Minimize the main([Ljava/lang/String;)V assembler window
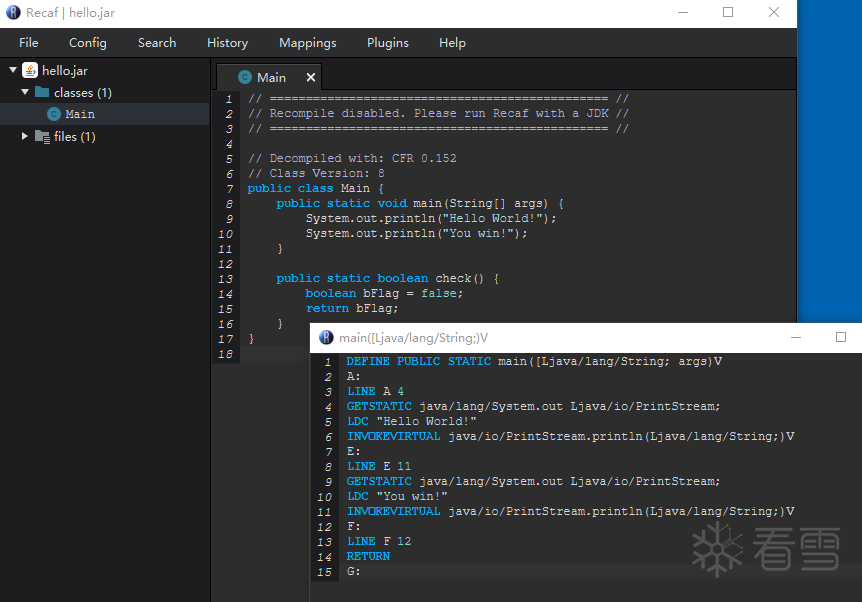 pyautogui.click(x=795, y=337)
